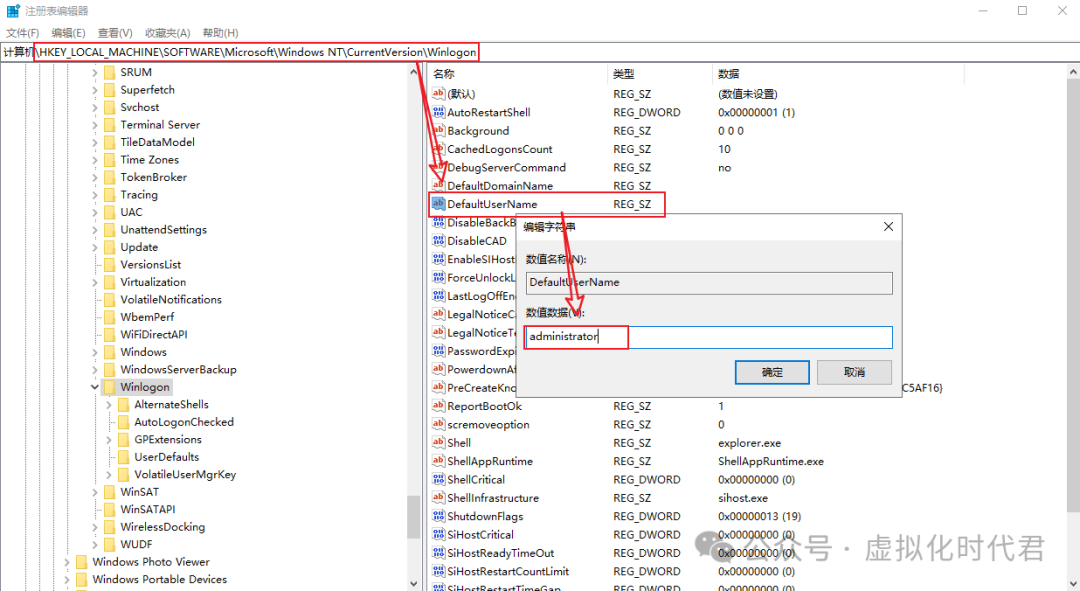The height and width of the screenshot is (591, 1080).
Task: Click the PasswordExpi value icon
Action: (x=438, y=351)
